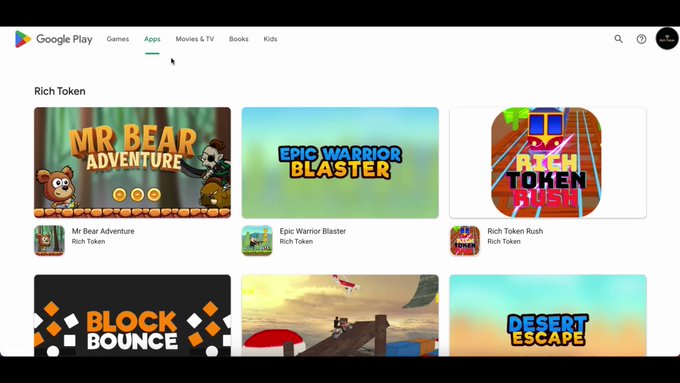
Task: Click the Rich Token section heading
Action: point(60,91)
